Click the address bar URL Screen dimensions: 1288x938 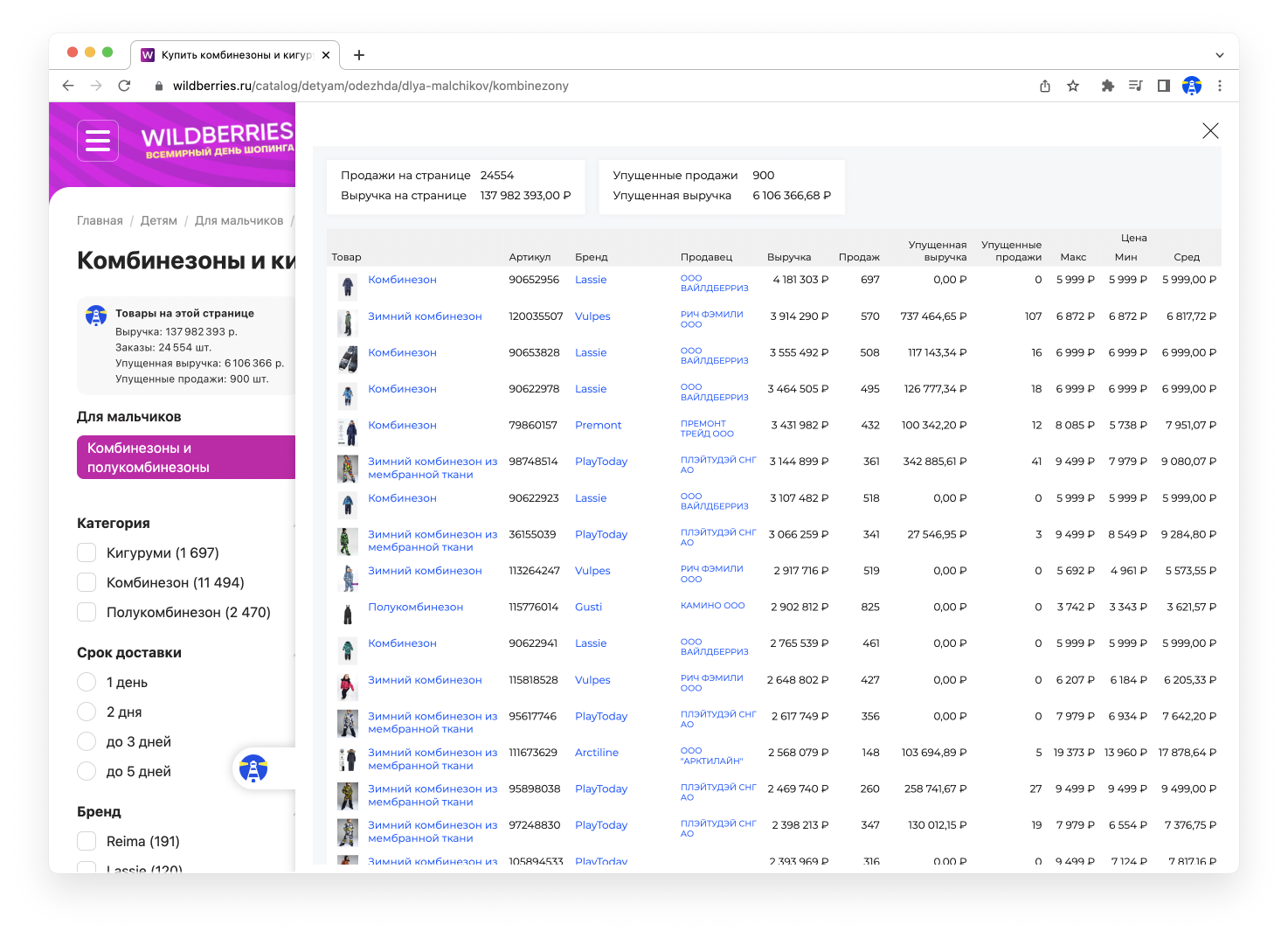370,86
